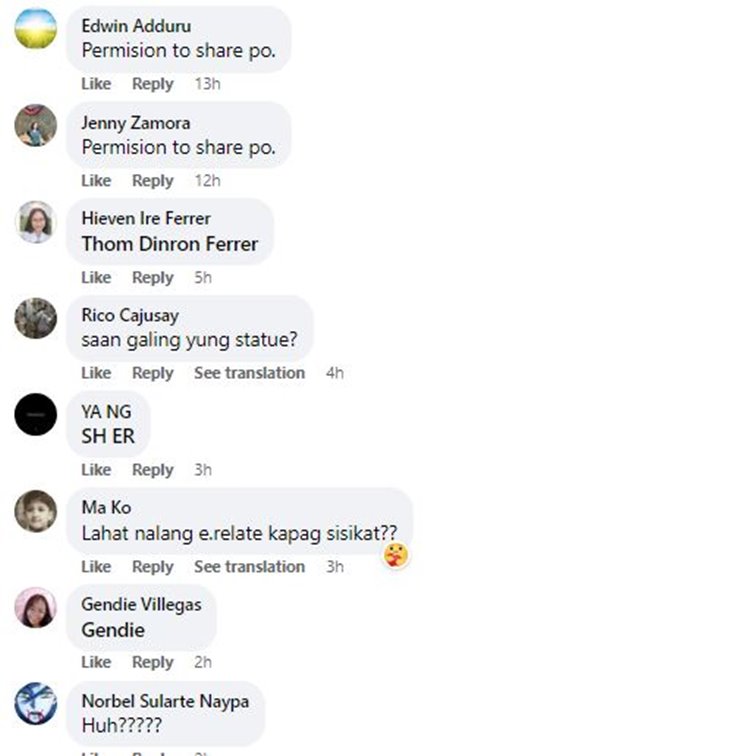
Task: Click Gendie Villegas's avatar
Action: coord(36,608)
